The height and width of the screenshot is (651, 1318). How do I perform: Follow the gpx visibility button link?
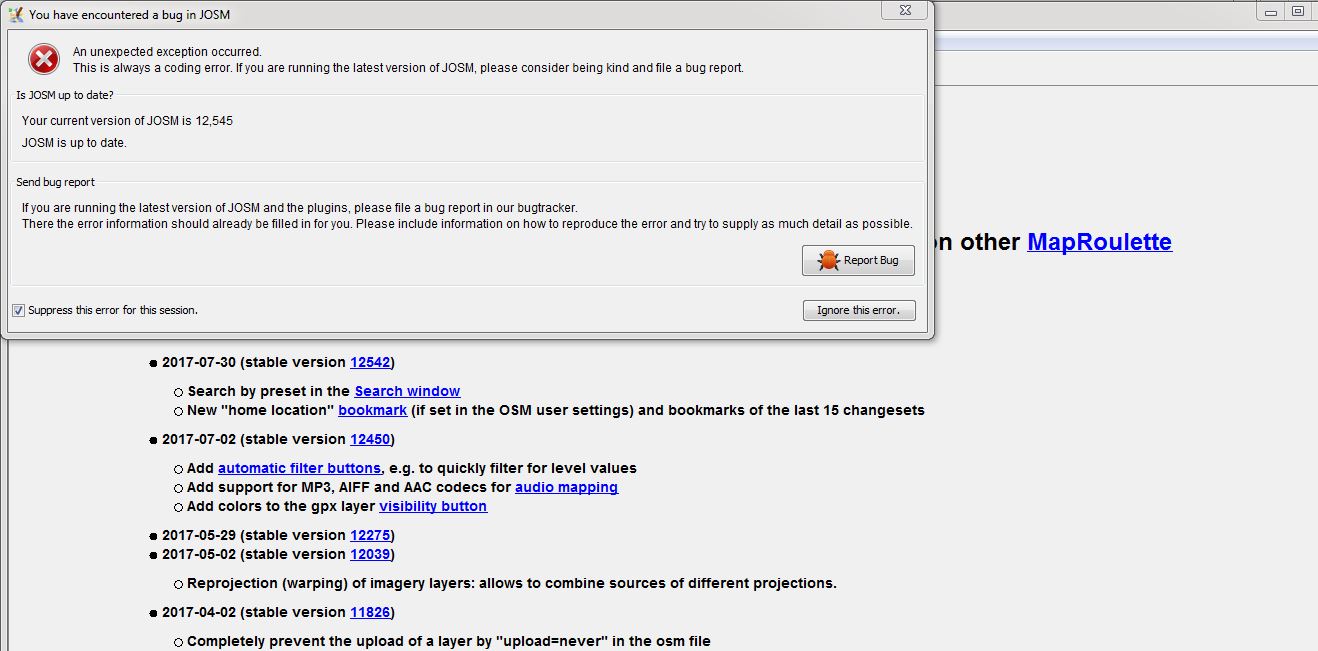pos(433,507)
